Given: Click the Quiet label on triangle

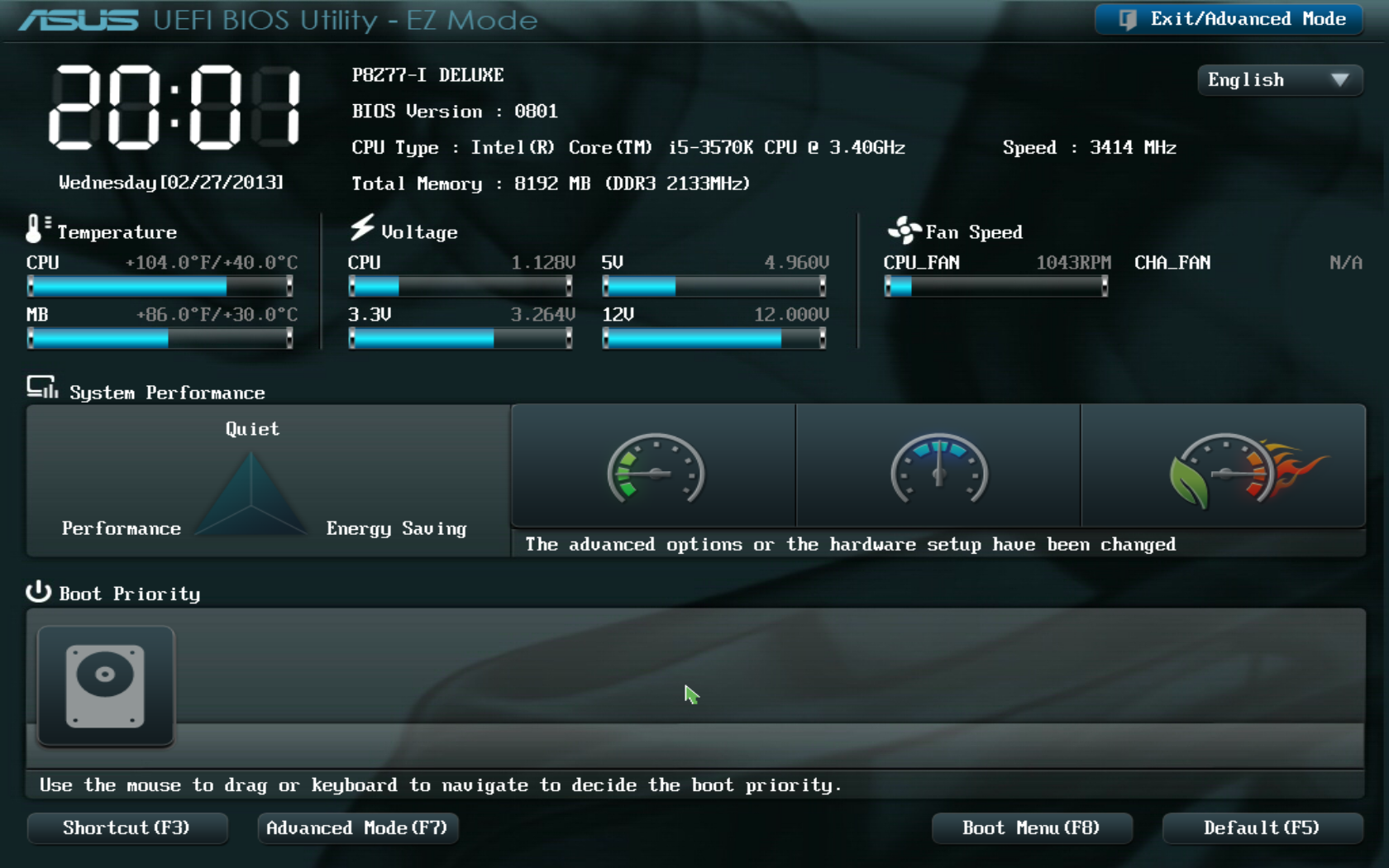Looking at the screenshot, I should click(252, 429).
